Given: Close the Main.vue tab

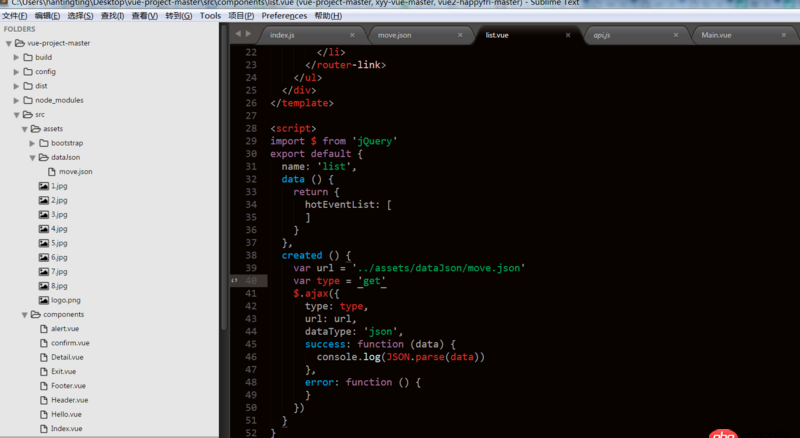Looking at the screenshot, I should point(784,35).
